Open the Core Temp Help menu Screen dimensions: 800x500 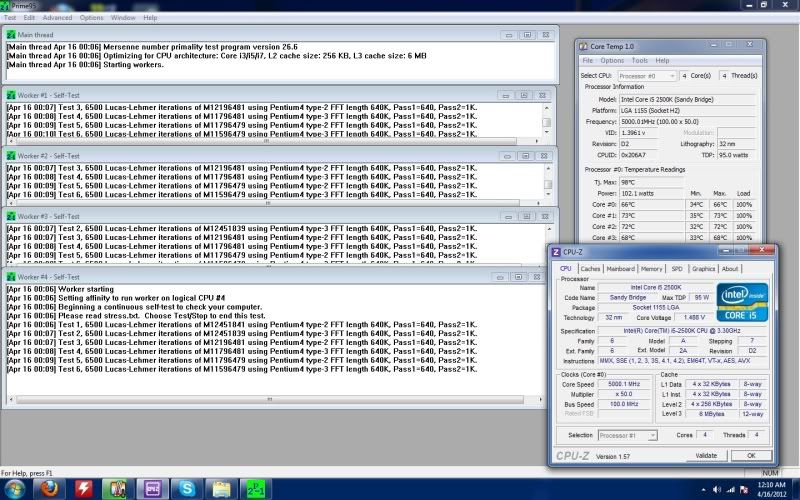(x=662, y=60)
